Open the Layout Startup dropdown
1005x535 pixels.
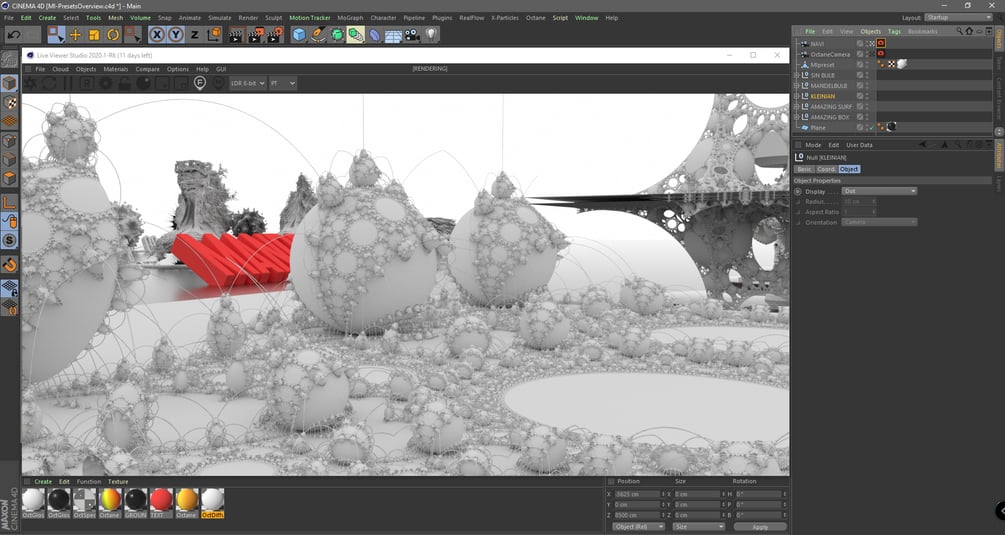(958, 18)
